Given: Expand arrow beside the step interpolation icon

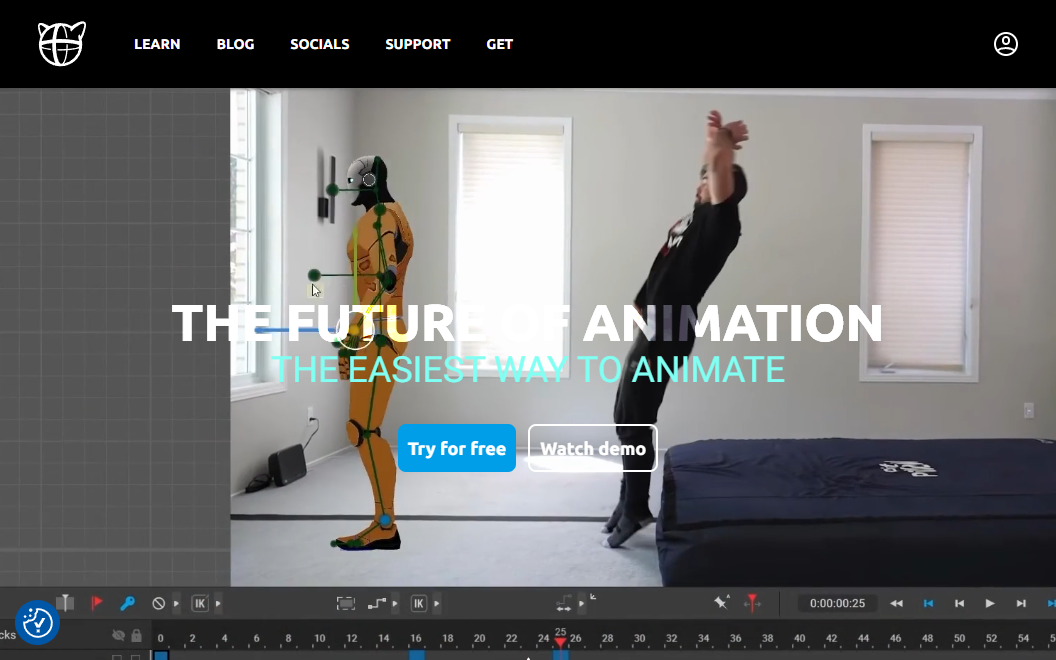Looking at the screenshot, I should click(x=396, y=603).
